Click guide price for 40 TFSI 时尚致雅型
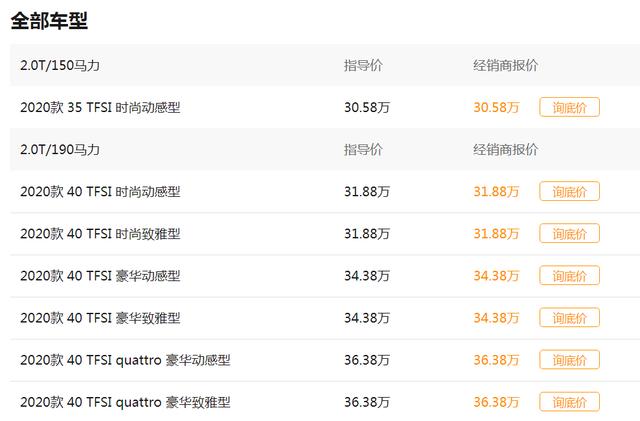Image resolution: width=640 pixels, height=421 pixels. [367, 234]
